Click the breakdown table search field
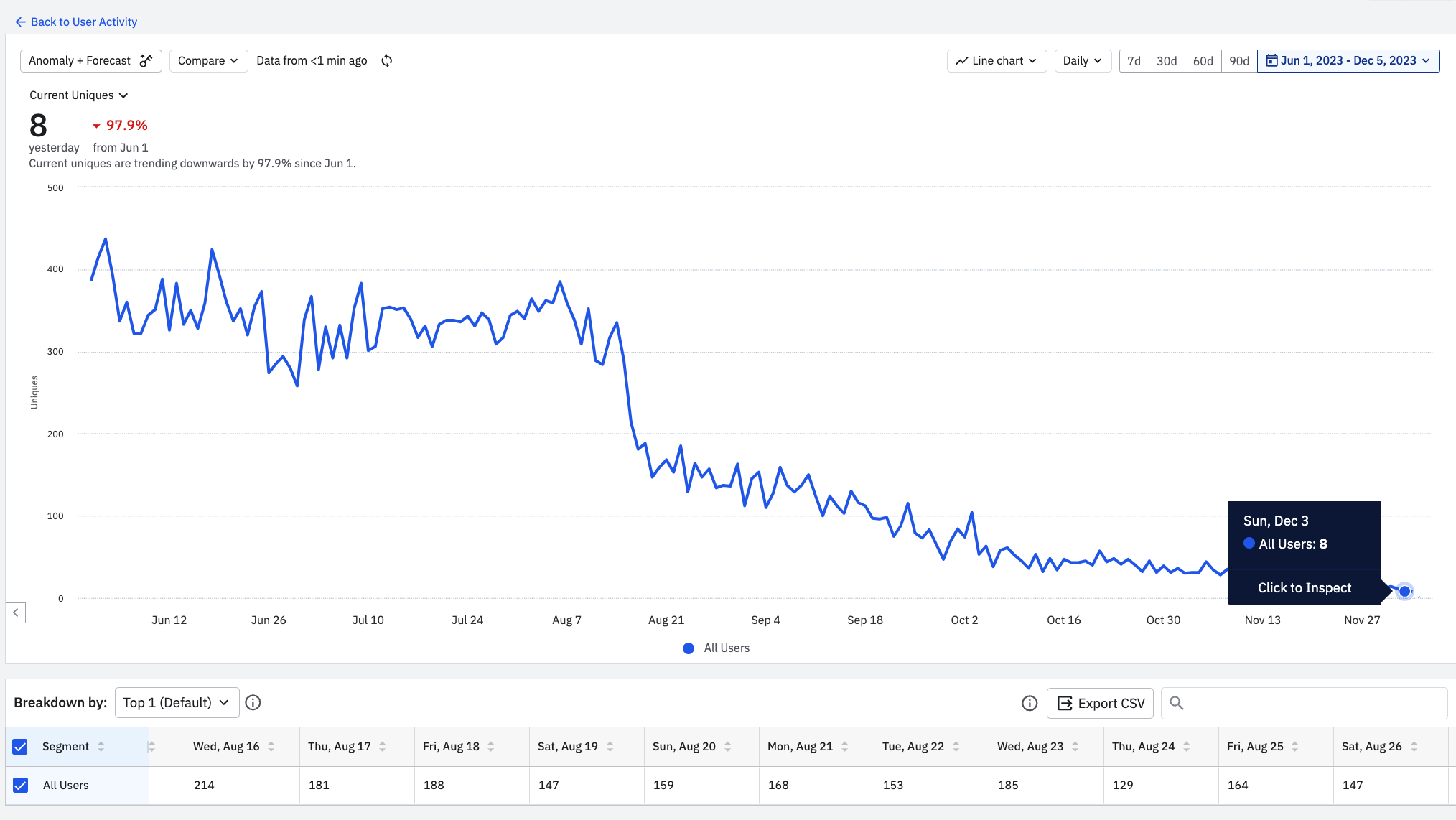Viewport: 1456px width, 820px height. [x=1307, y=704]
